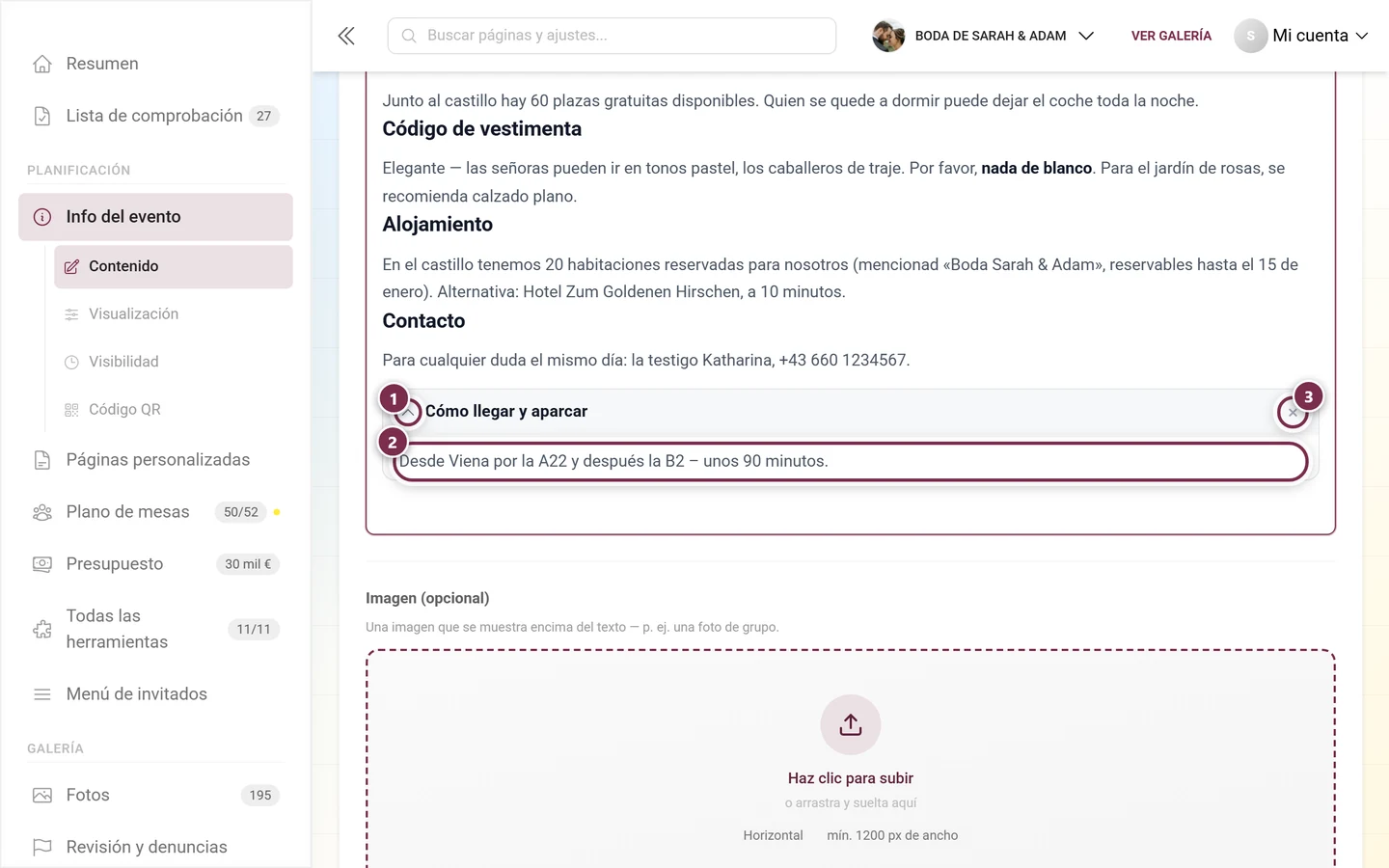Click the search magnifier icon
Screen dimensions: 1389x868
(409, 36)
